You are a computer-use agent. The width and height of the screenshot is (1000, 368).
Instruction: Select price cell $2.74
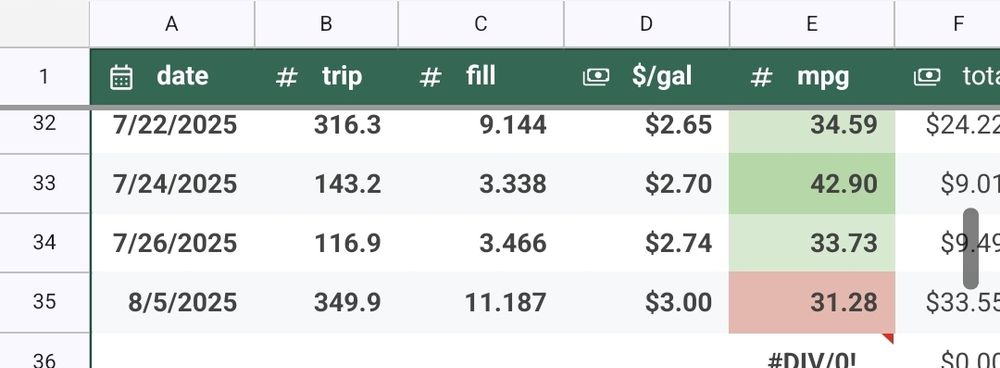pos(646,243)
